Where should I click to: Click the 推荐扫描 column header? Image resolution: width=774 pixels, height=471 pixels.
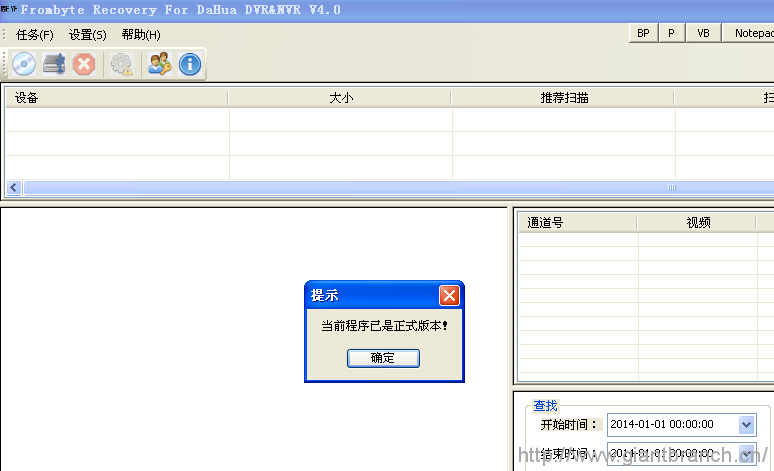pos(563,98)
